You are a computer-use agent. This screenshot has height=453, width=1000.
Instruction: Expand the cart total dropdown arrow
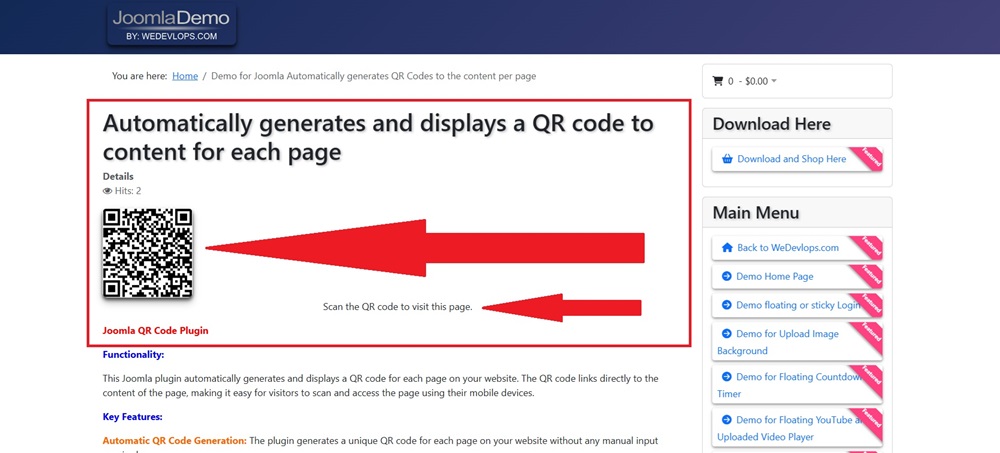click(x=774, y=81)
